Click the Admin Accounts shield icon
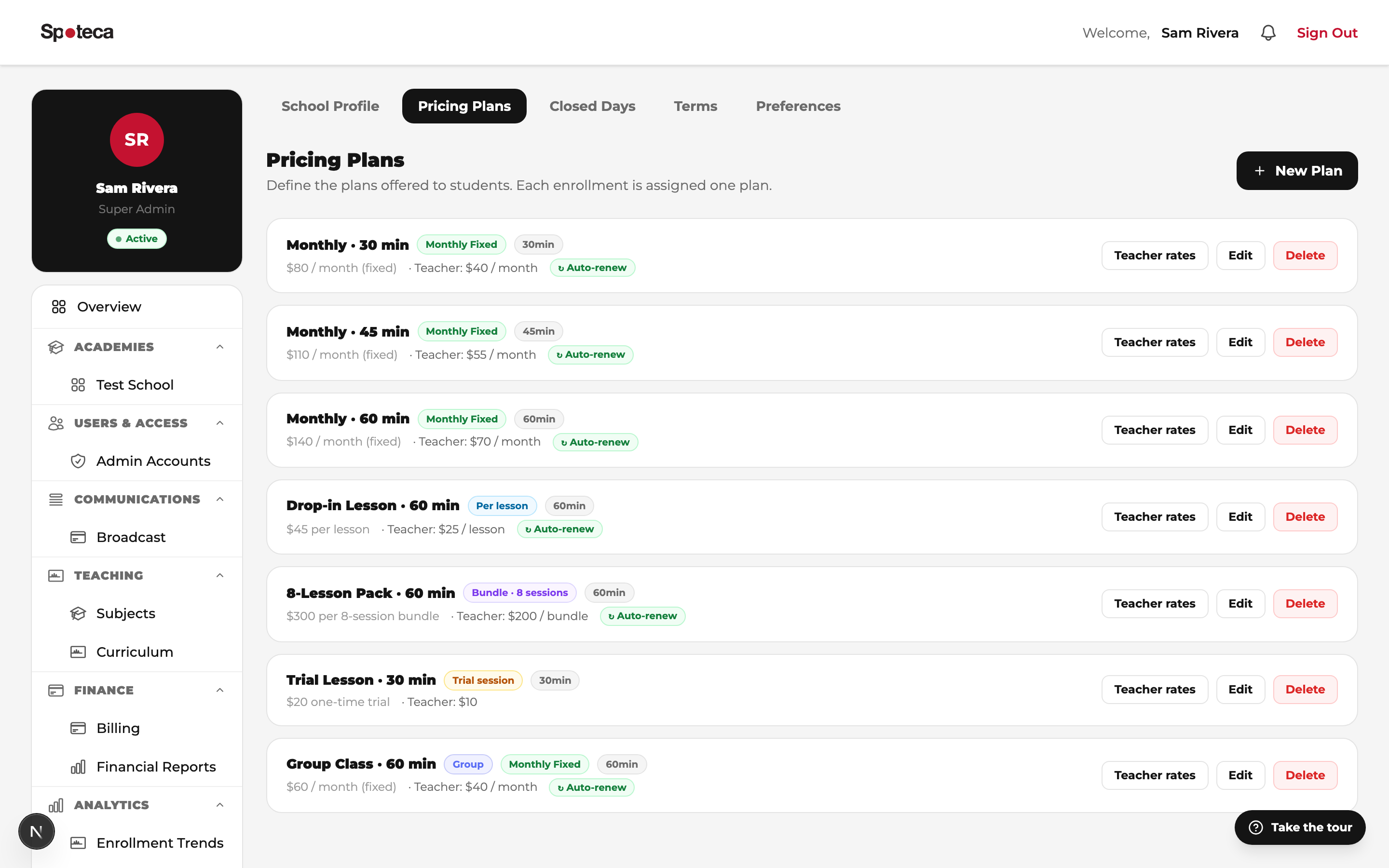 [x=78, y=461]
